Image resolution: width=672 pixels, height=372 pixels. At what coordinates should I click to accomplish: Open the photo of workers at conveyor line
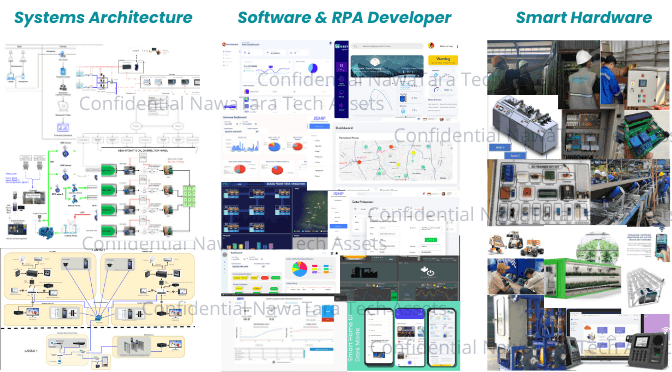[x=630, y=192]
